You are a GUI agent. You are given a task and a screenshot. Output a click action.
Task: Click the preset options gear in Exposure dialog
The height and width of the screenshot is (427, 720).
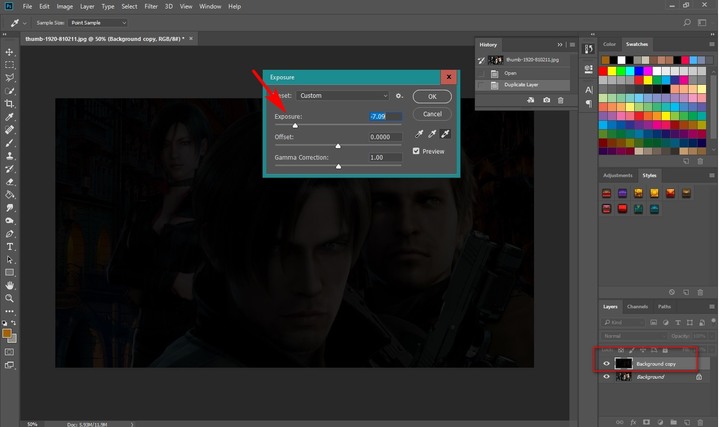[x=399, y=96]
